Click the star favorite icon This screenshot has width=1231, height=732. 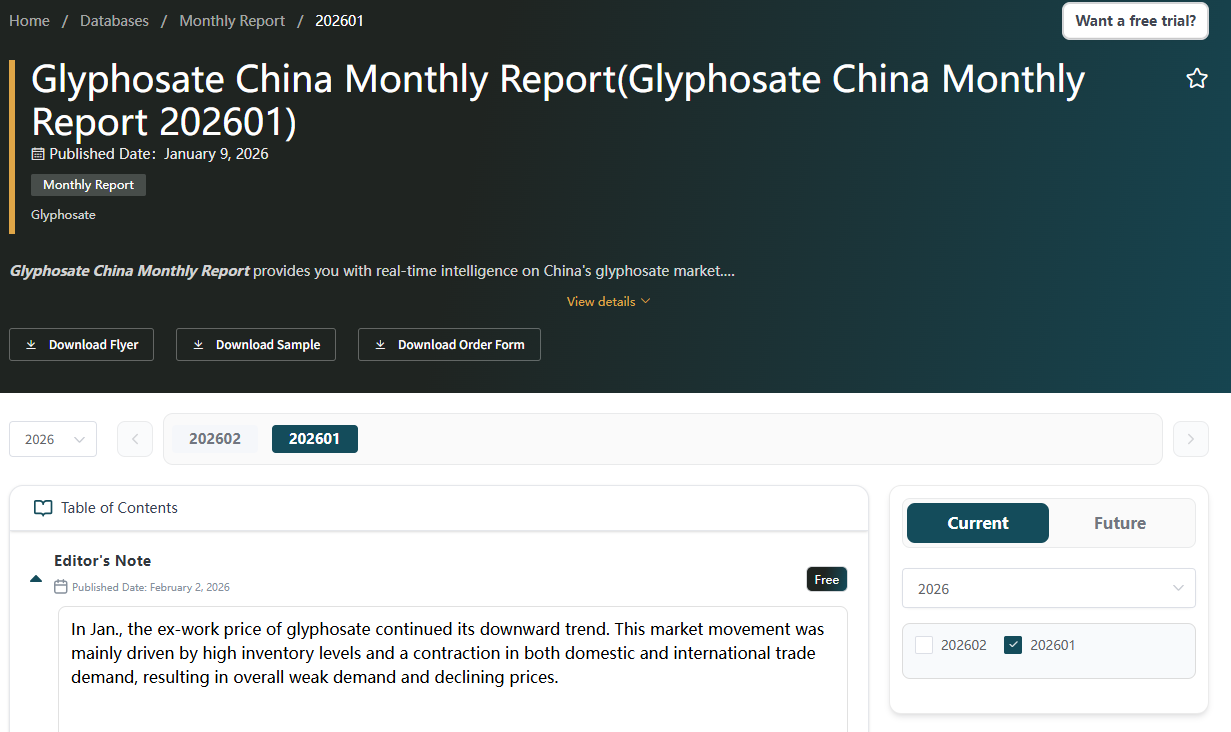(1196, 79)
